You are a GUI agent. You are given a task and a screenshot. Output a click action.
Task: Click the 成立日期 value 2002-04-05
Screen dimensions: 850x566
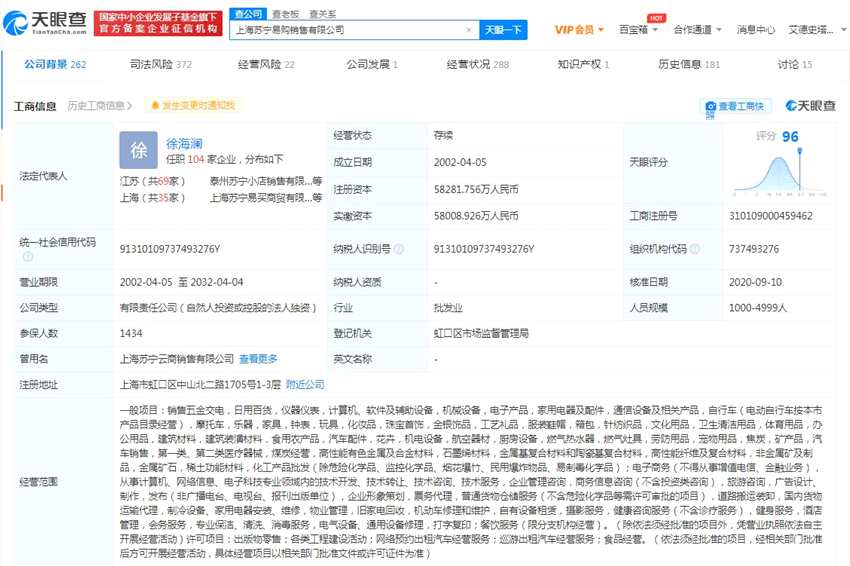click(460, 162)
